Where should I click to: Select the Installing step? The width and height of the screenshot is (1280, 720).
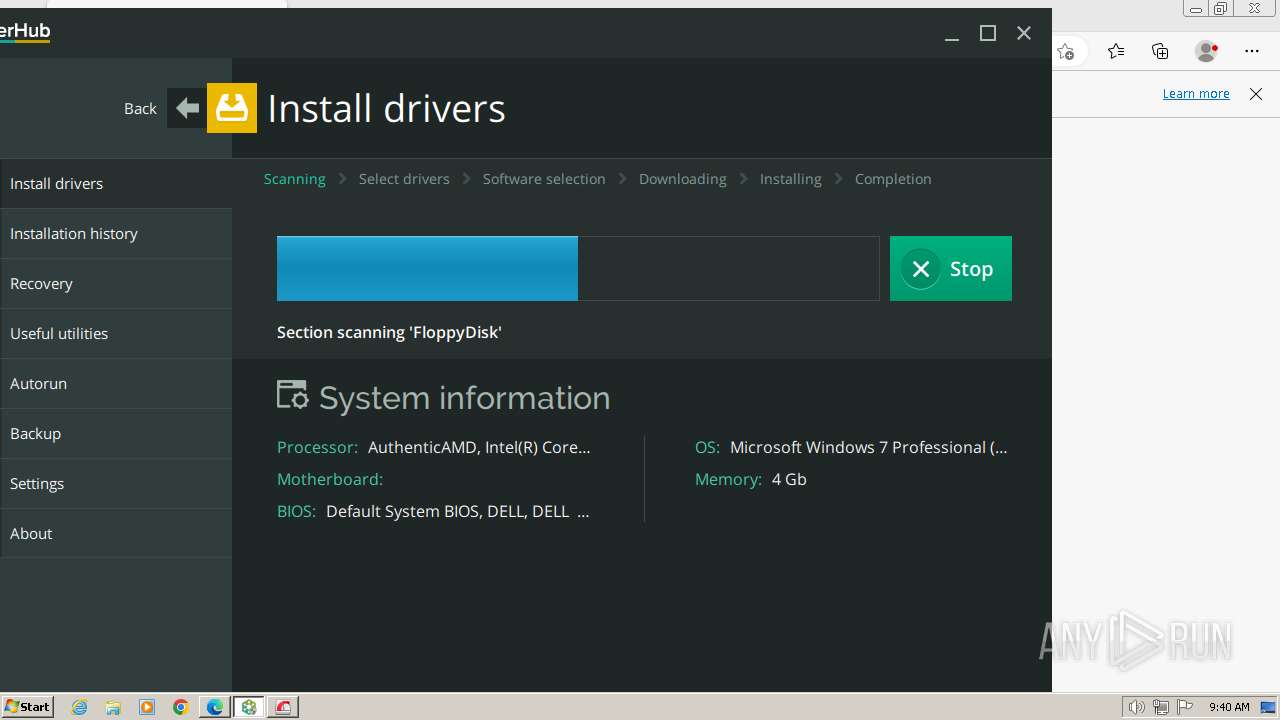[x=790, y=179]
